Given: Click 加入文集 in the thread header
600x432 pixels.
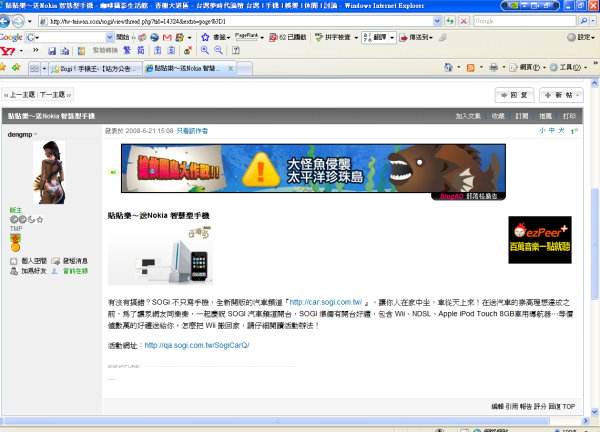Looking at the screenshot, I should click(x=468, y=116).
